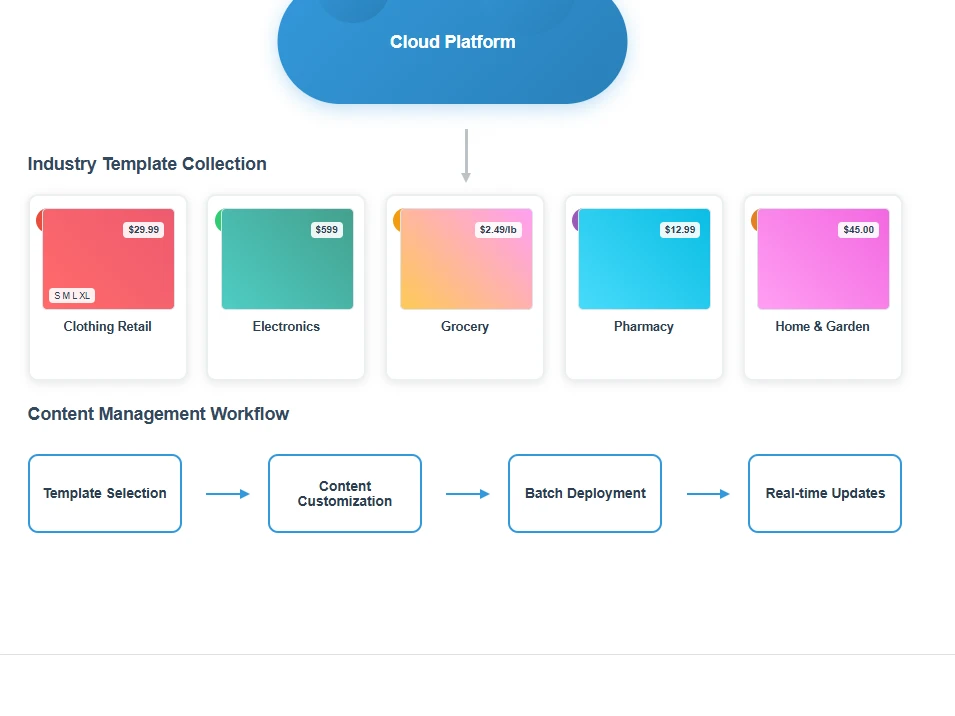Open the Electronics template thumbnail
The height and width of the screenshot is (716, 955).
(x=287, y=259)
